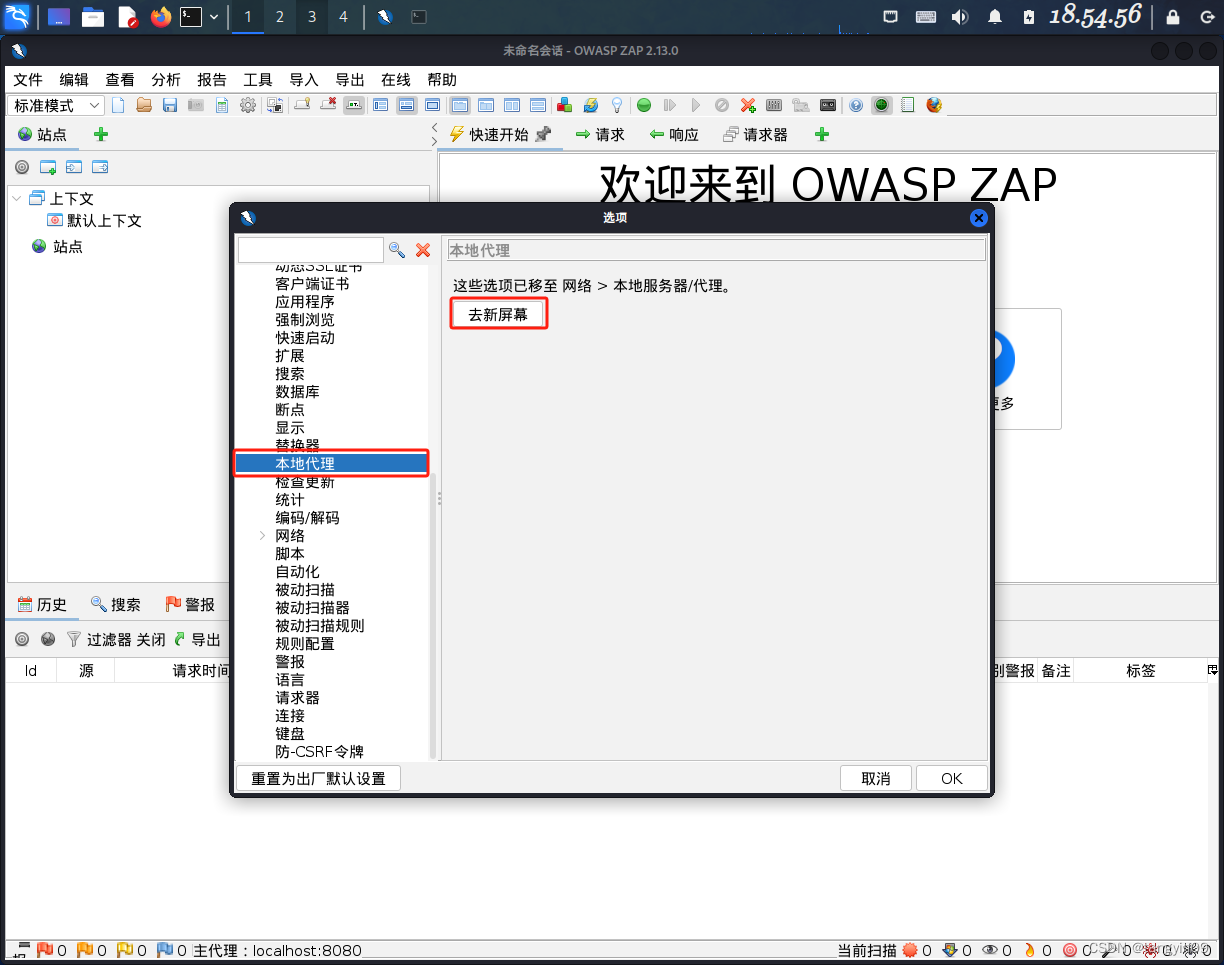Toggle the green break-on-all-requests circle icon
Viewport: 1224px width, 965px height.
point(644,105)
